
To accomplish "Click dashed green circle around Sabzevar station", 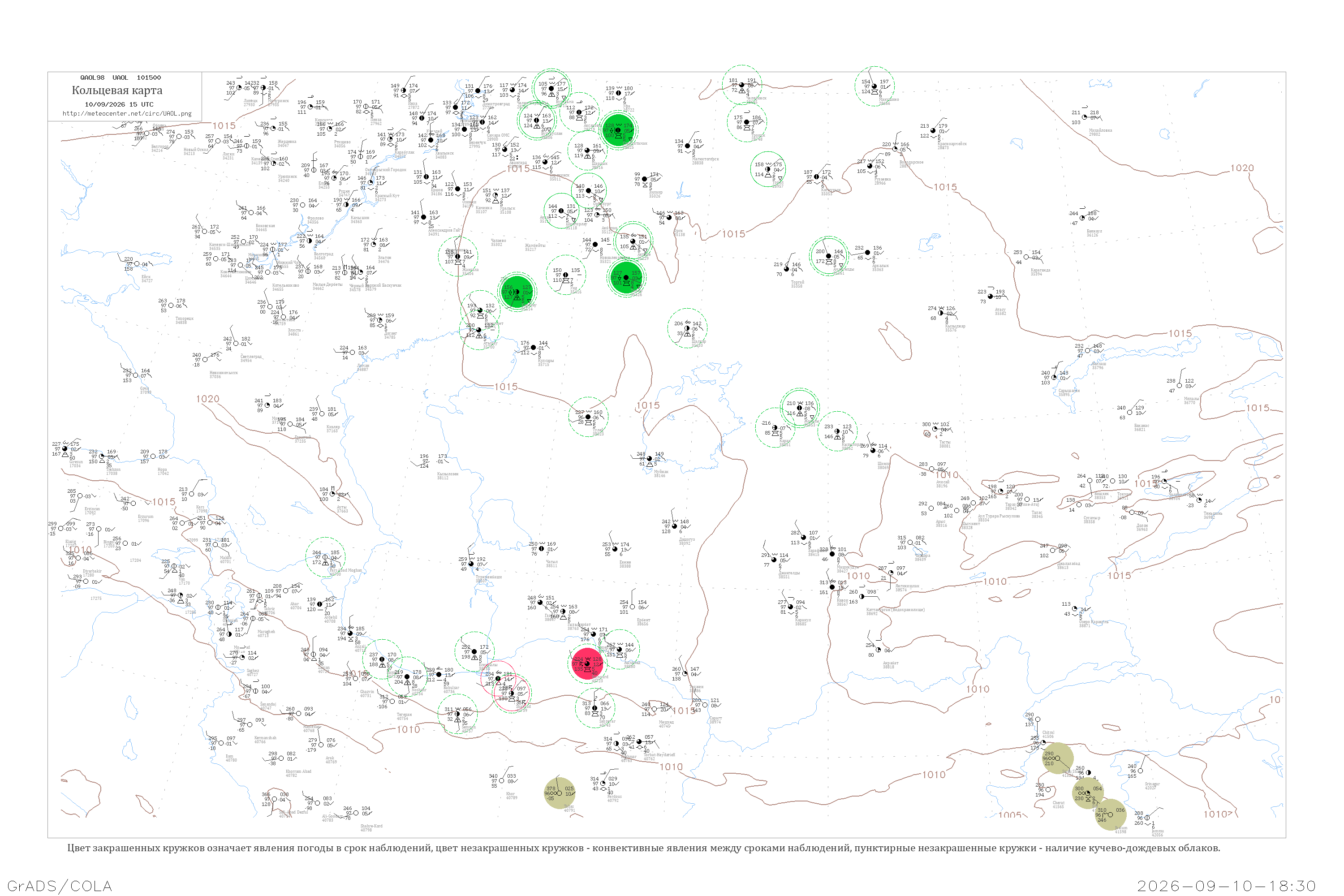I will 595,708.
